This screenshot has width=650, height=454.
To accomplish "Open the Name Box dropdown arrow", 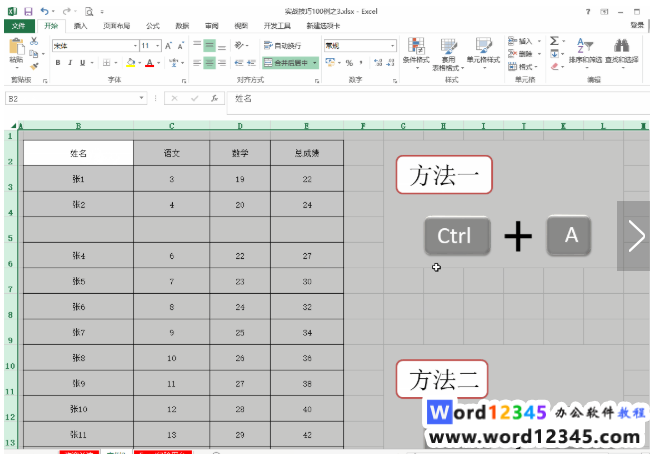I will (141, 98).
